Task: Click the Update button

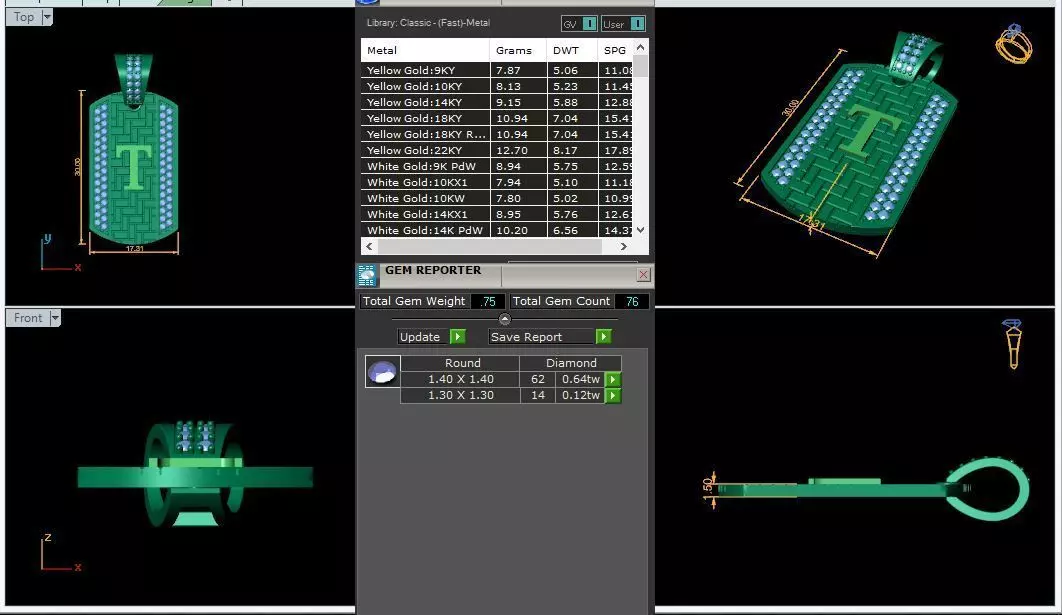Action: click(424, 337)
